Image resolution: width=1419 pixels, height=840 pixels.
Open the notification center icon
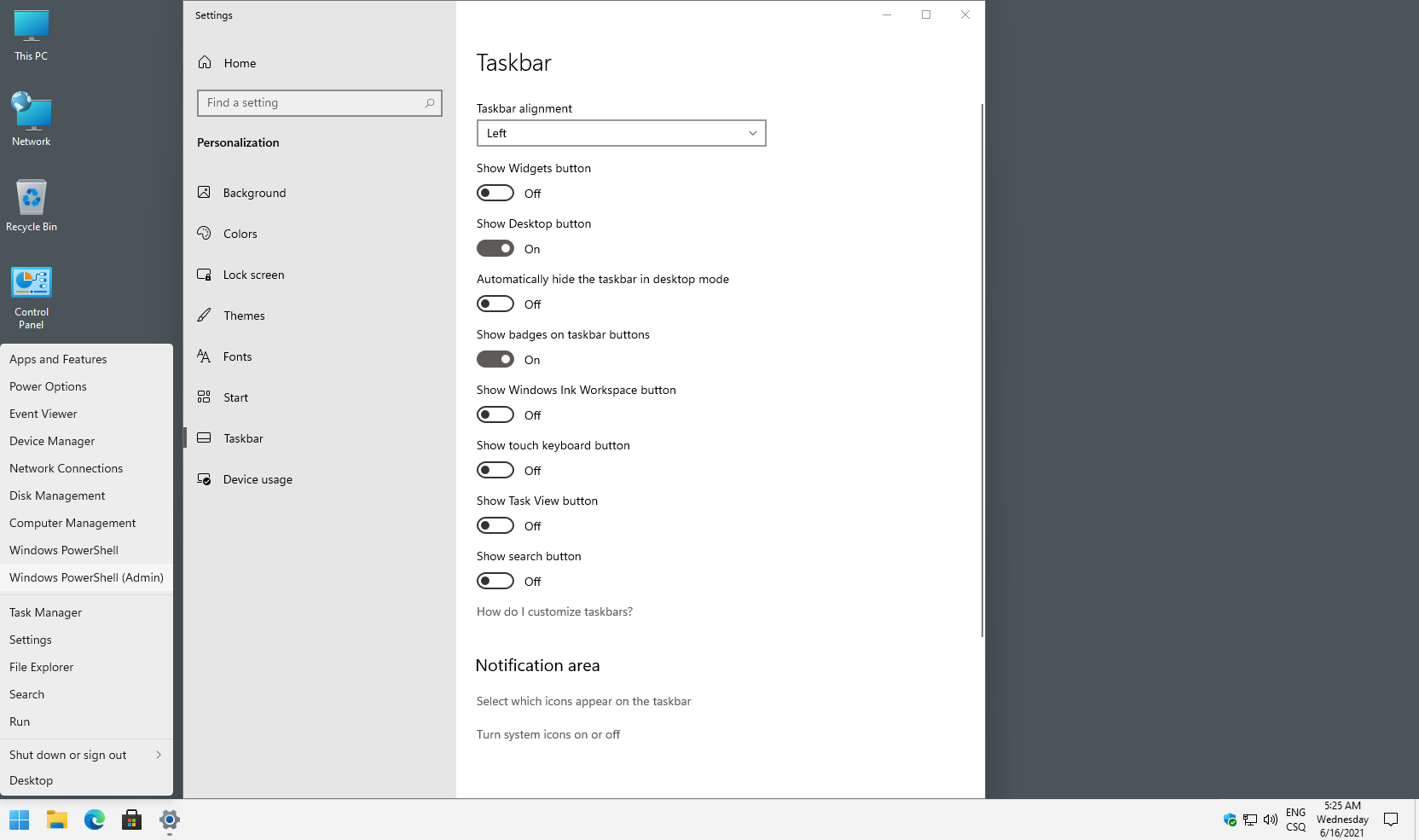[1391, 820]
